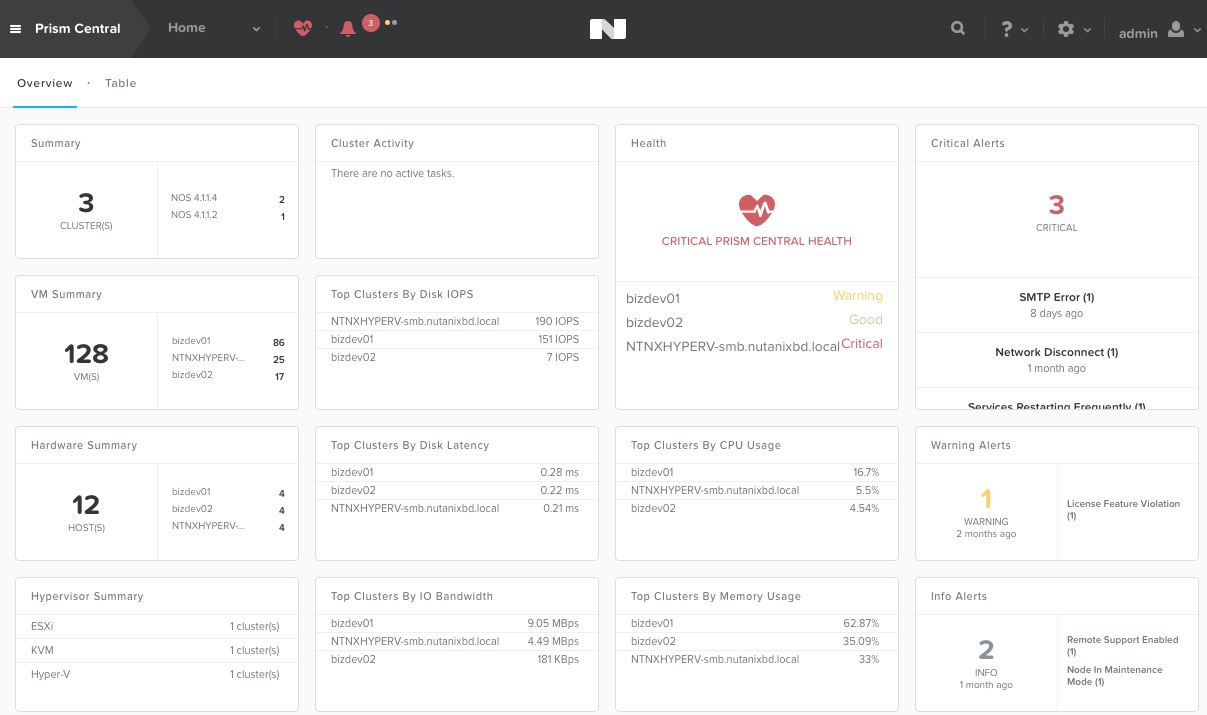Click bizdev01 16.7% CPU usage row
Viewport: 1207px width, 715px height.
(x=755, y=472)
